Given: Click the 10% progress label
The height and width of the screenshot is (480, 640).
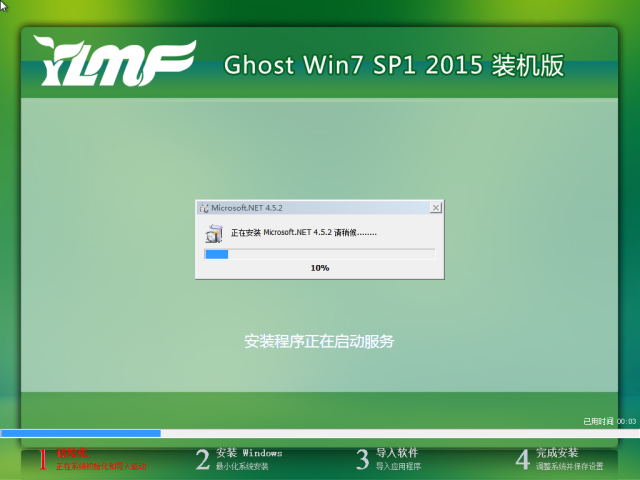Looking at the screenshot, I should pos(320,268).
